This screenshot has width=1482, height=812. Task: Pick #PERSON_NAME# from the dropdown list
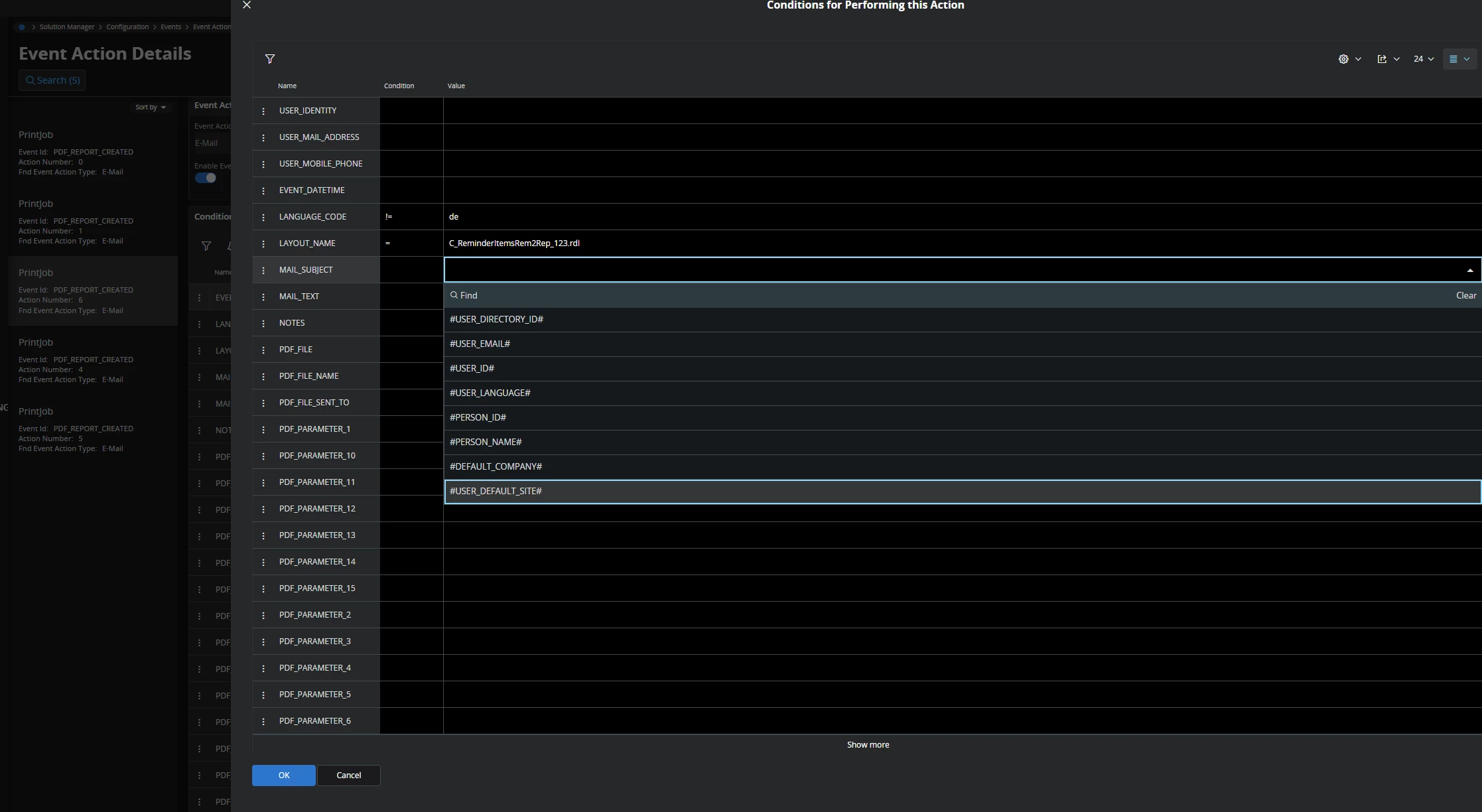click(x=486, y=442)
